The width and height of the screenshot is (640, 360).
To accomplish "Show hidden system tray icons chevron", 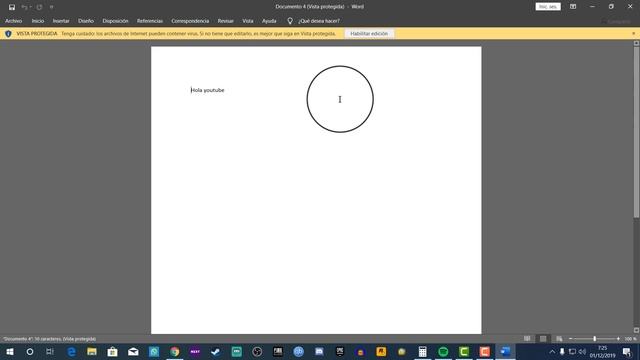I will (x=552, y=351).
